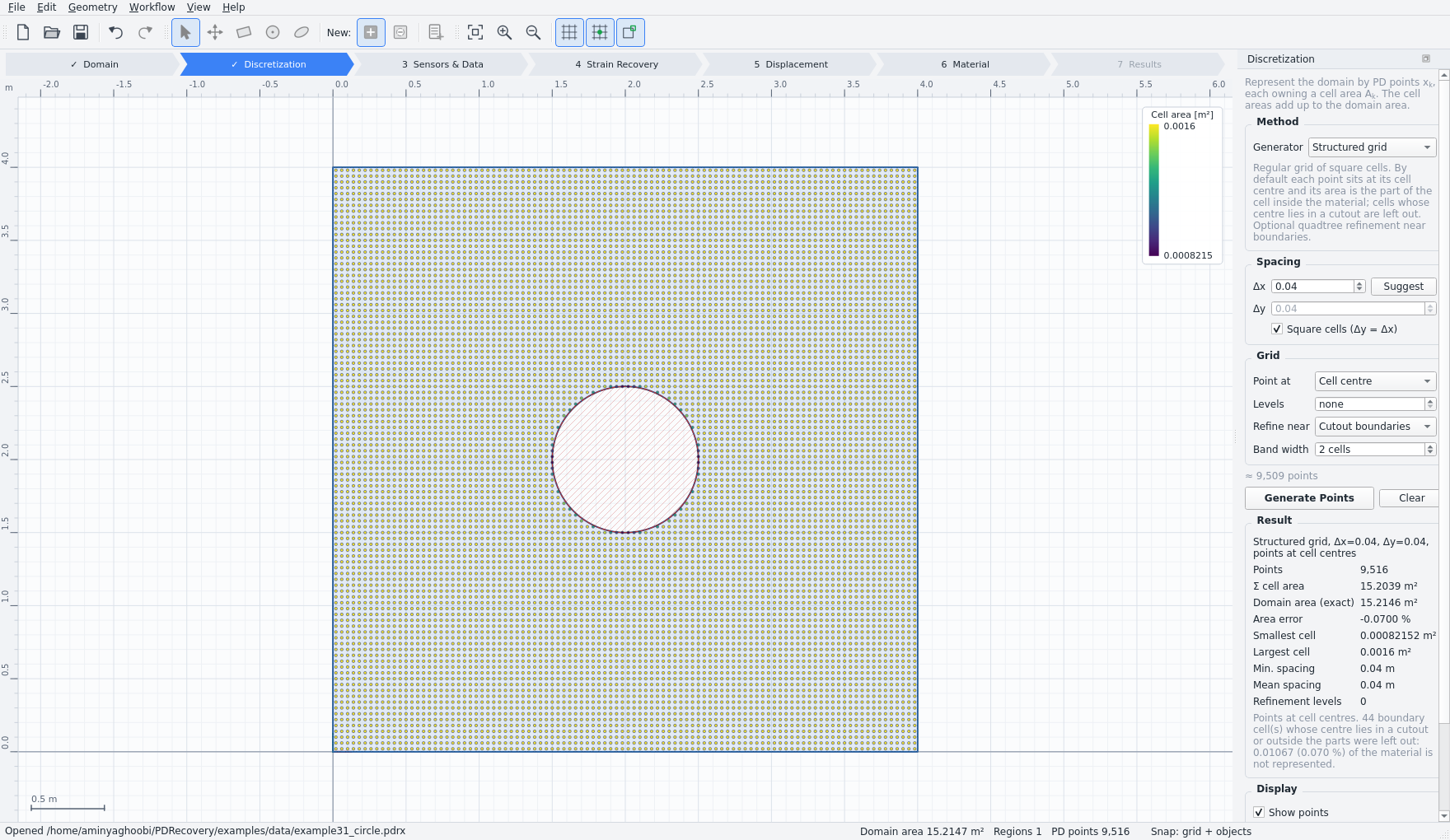Click the Suggest spacing button
1450x840 pixels.
coord(1403,286)
